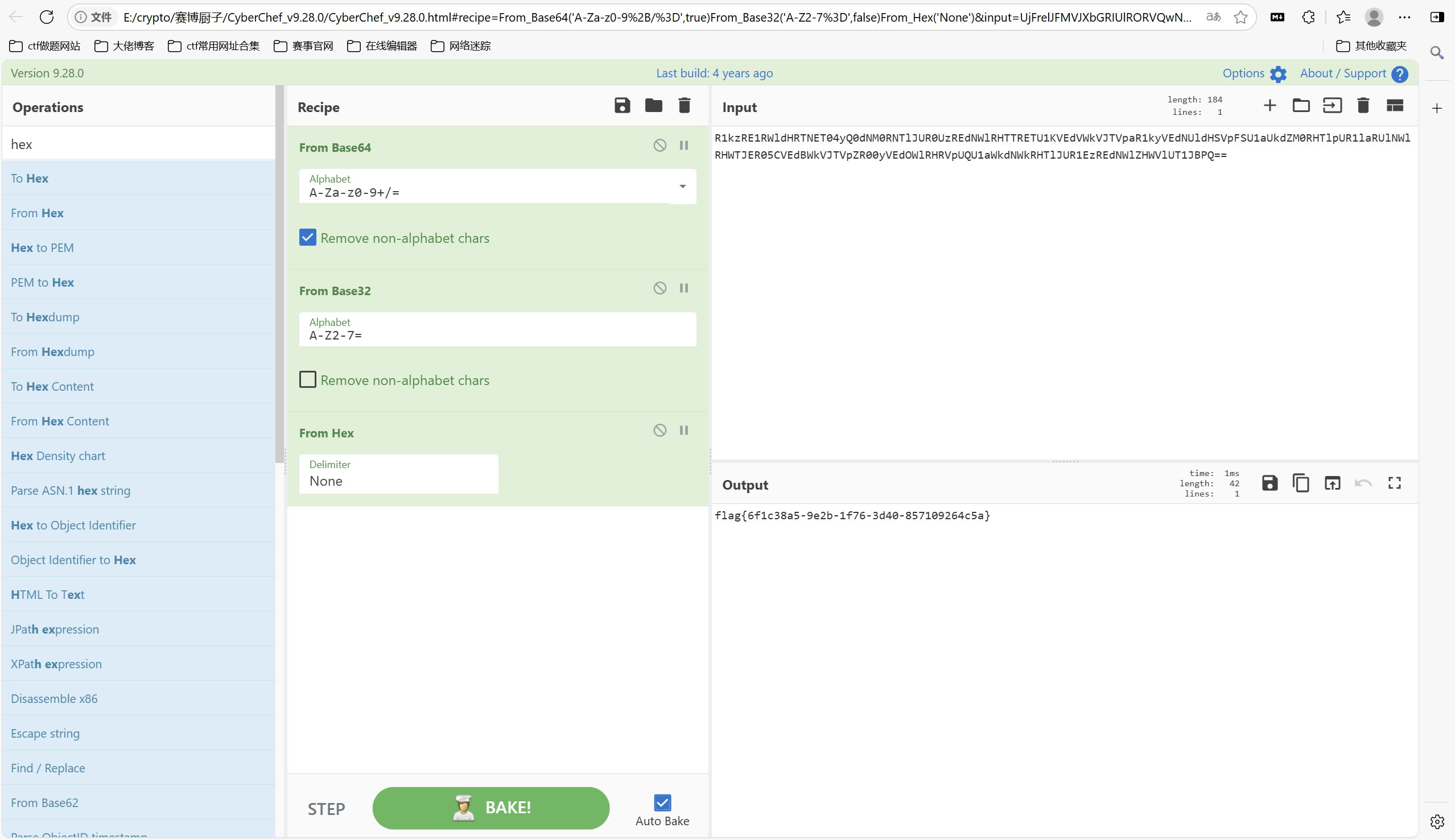Undo output-to-input switch
The width and height of the screenshot is (1455, 840).
tap(1363, 483)
